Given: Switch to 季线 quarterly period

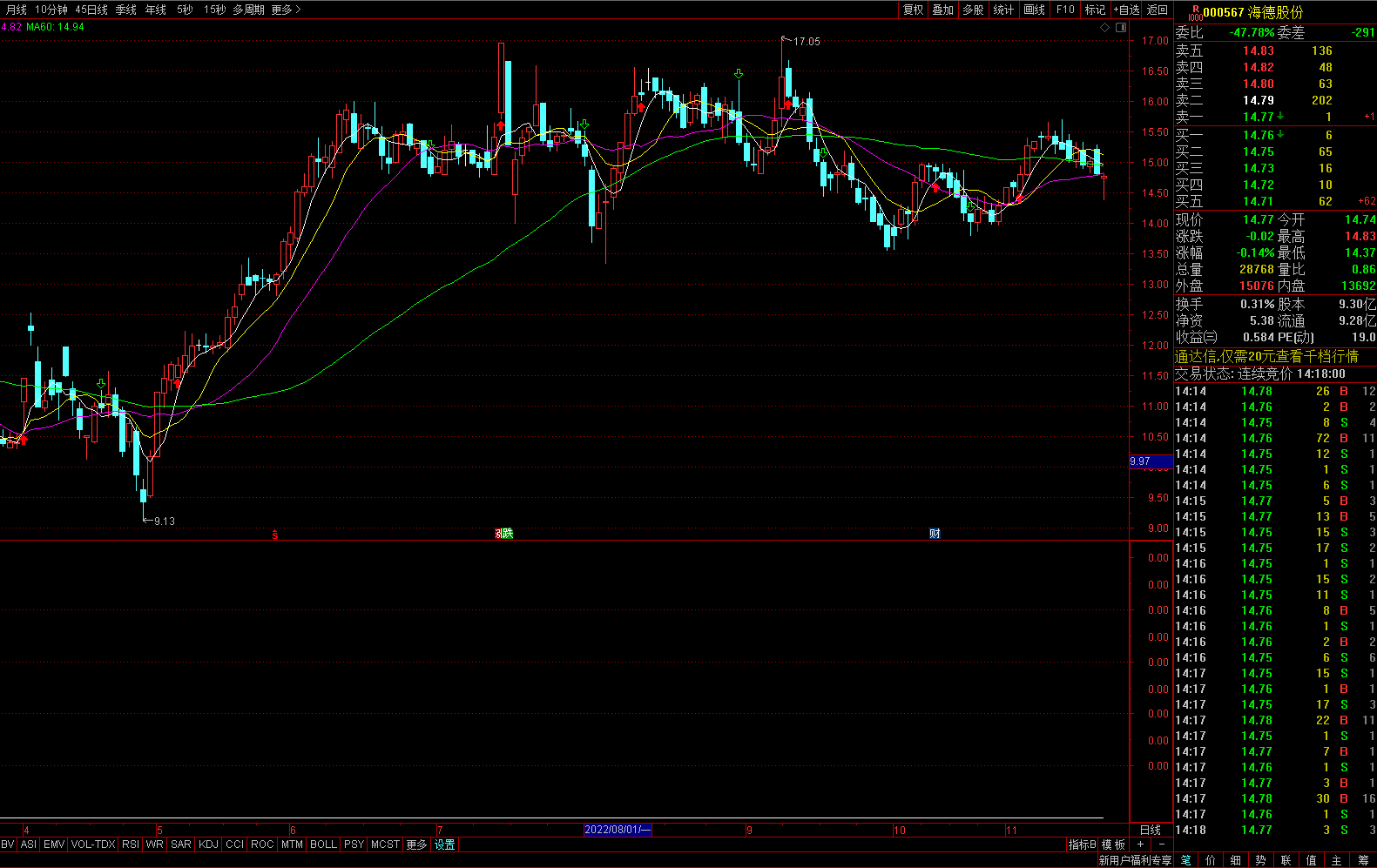Looking at the screenshot, I should (x=125, y=10).
